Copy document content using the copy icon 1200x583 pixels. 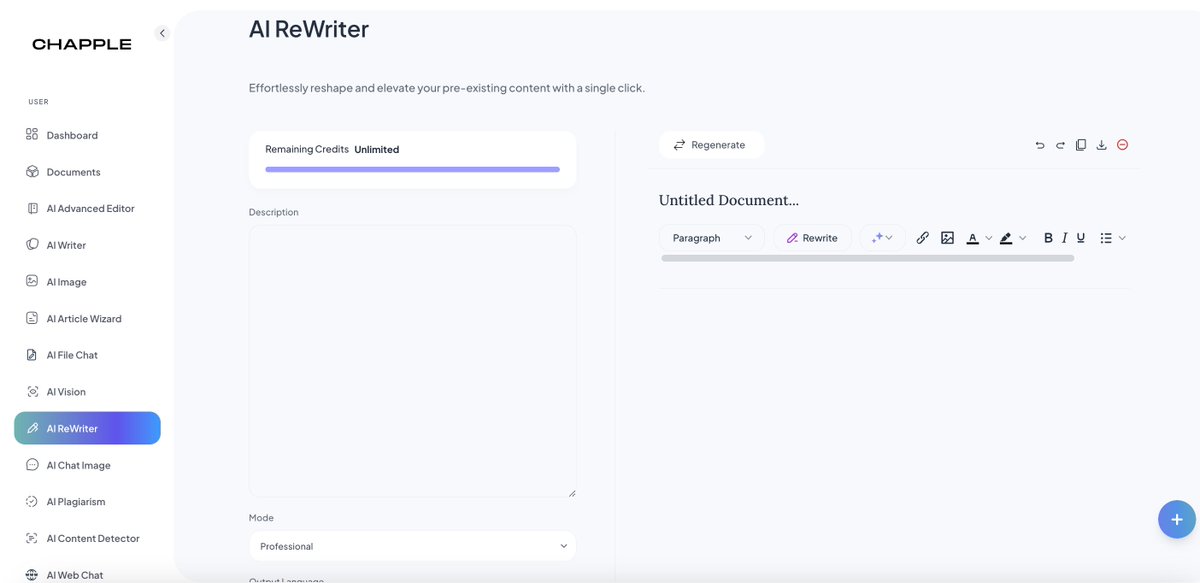(1081, 144)
